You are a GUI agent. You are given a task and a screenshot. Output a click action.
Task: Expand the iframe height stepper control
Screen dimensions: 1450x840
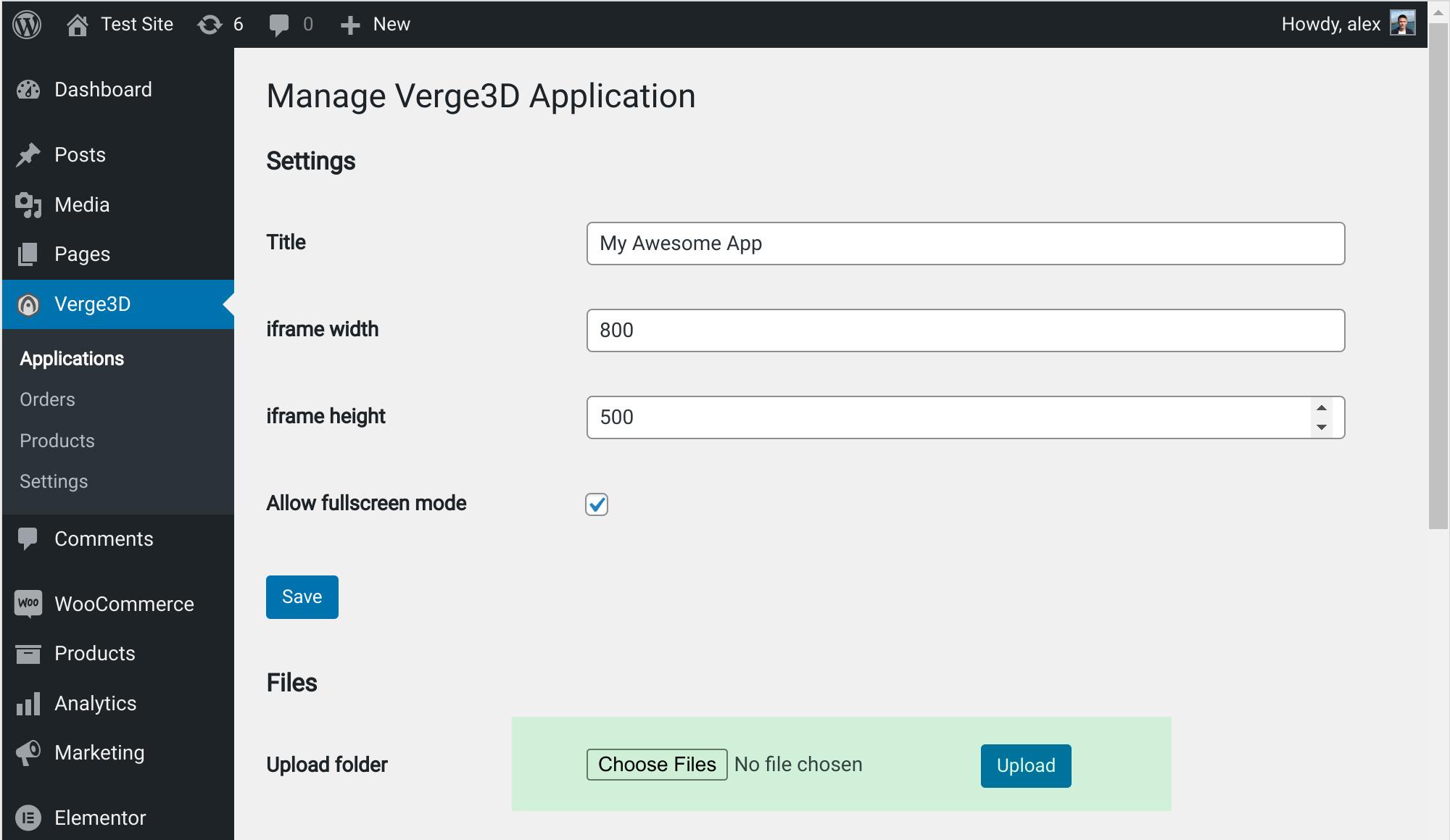(x=1322, y=408)
